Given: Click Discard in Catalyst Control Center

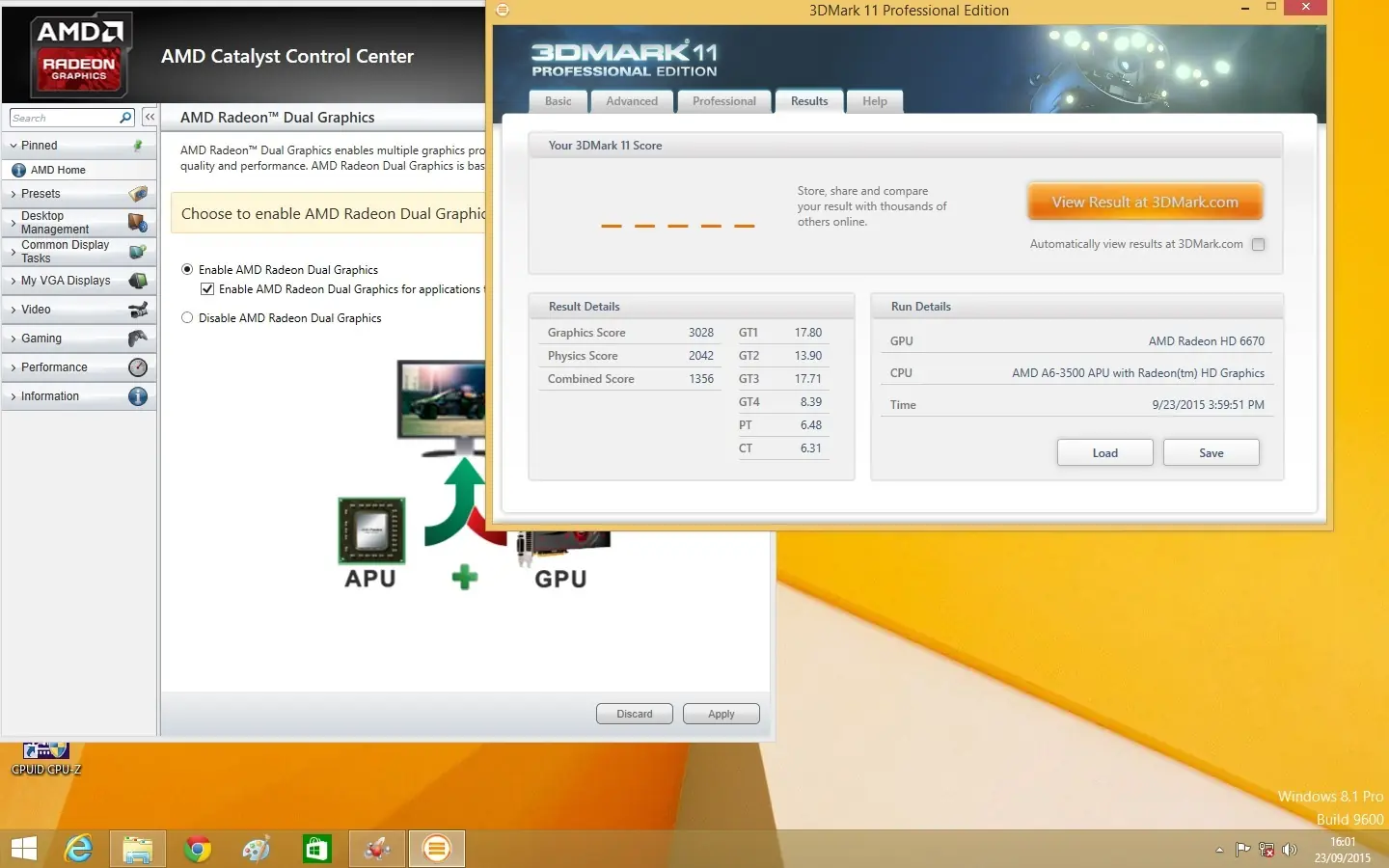Looking at the screenshot, I should (x=635, y=715).
